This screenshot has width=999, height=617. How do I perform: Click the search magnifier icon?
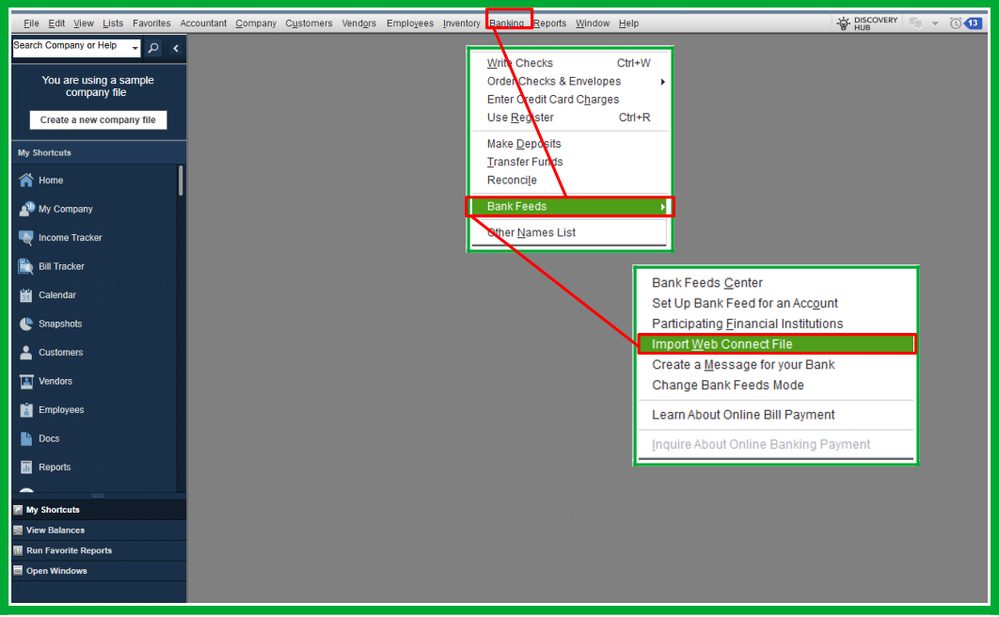coord(154,48)
